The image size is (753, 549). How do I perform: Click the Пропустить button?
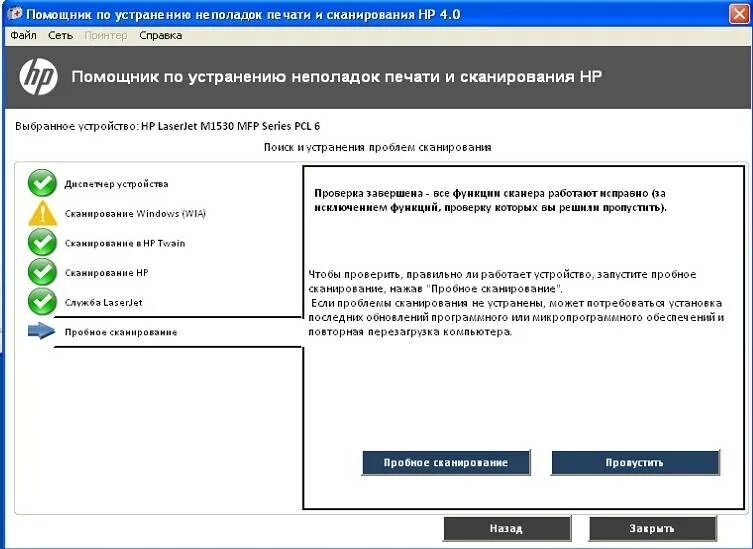tap(635, 463)
